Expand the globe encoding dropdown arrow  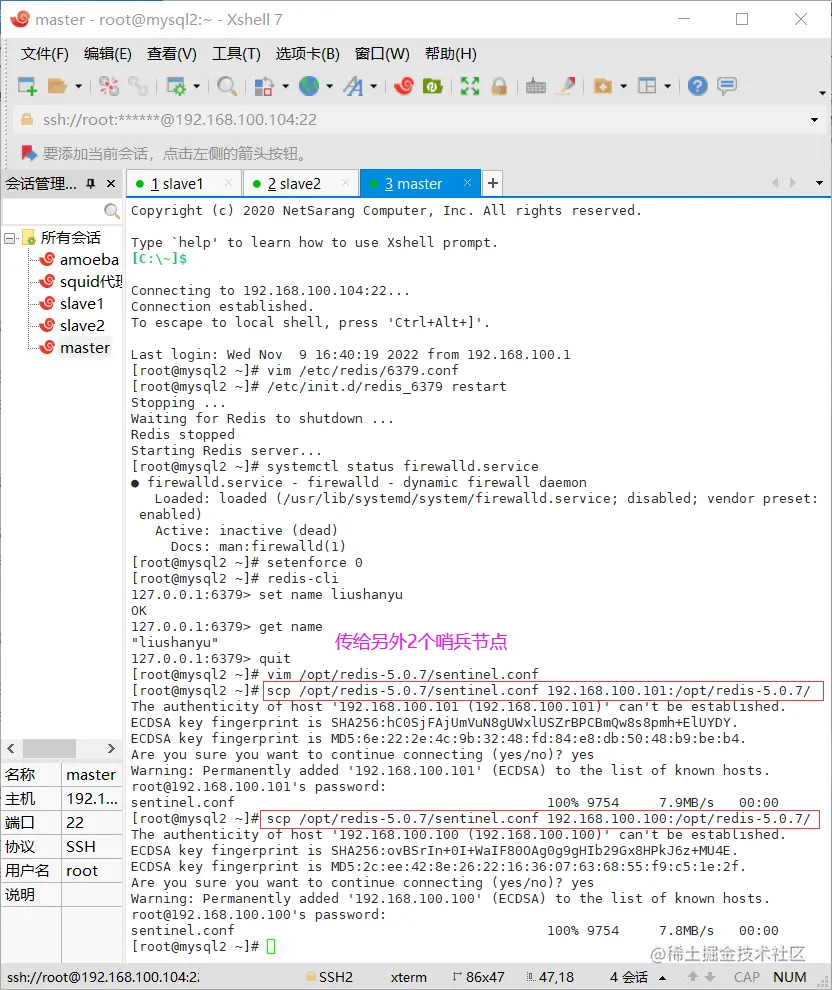(330, 86)
